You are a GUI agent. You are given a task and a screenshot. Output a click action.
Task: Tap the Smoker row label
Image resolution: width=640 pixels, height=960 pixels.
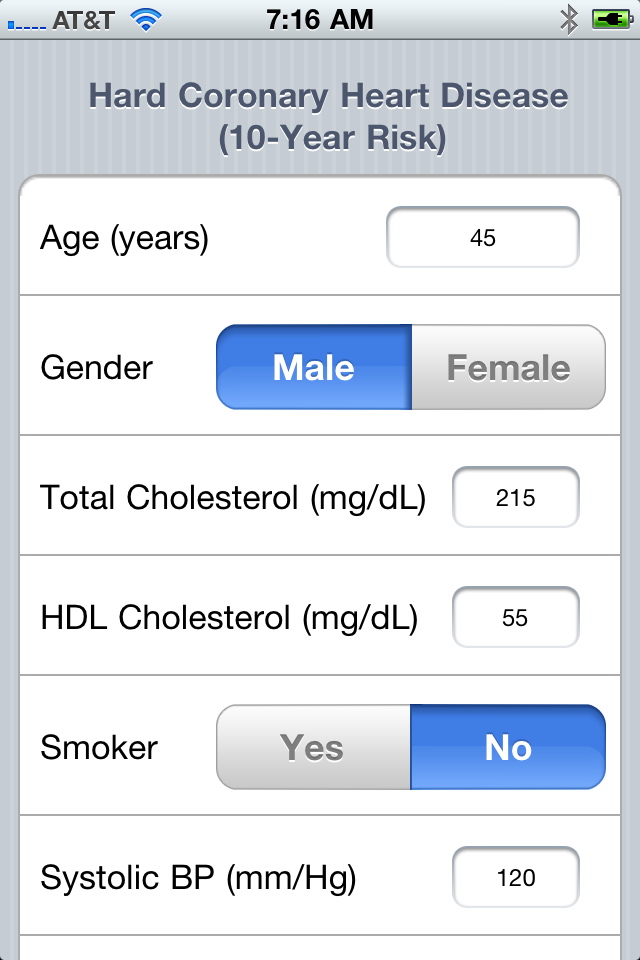(x=99, y=748)
